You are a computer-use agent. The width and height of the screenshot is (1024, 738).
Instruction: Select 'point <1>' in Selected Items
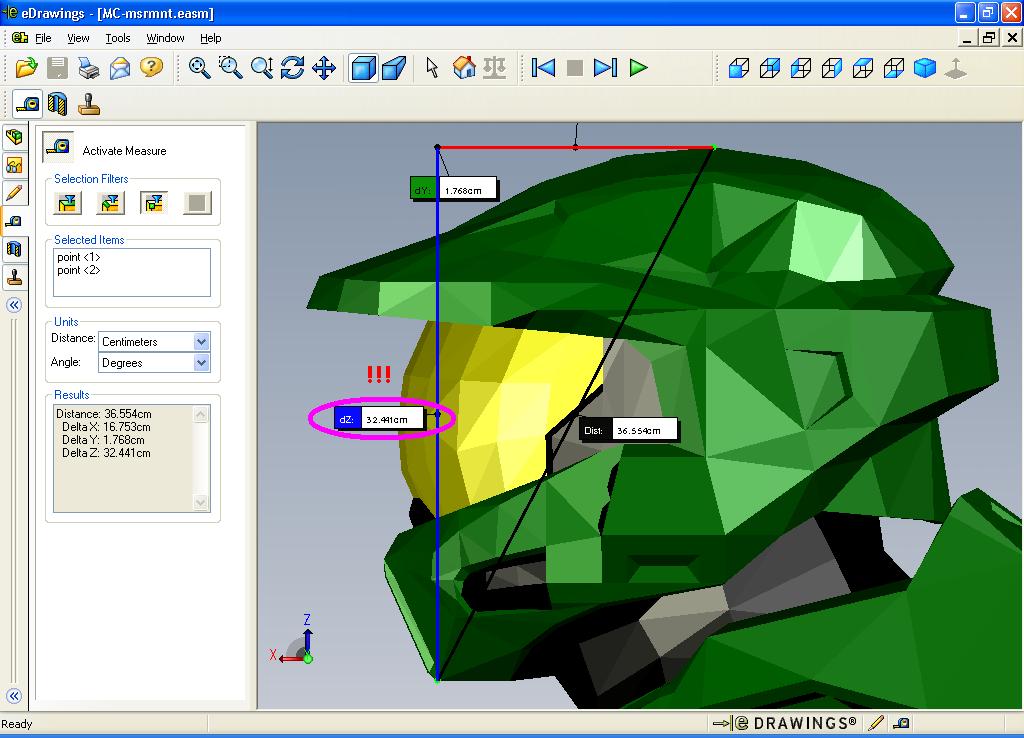(79, 257)
